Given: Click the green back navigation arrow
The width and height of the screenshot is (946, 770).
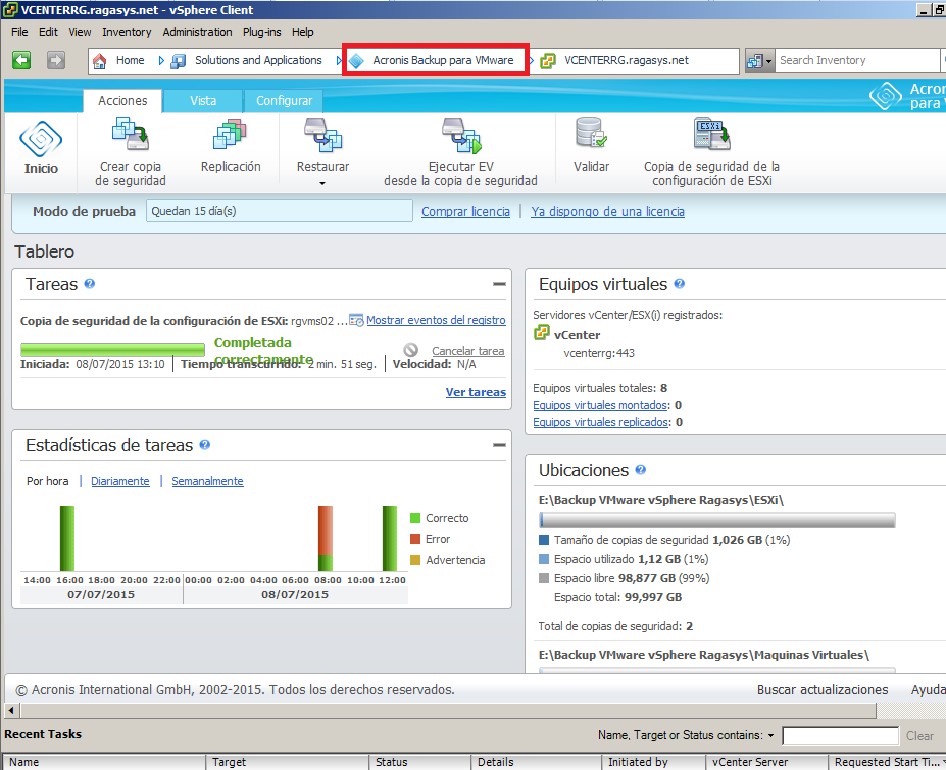Looking at the screenshot, I should coord(21,60).
